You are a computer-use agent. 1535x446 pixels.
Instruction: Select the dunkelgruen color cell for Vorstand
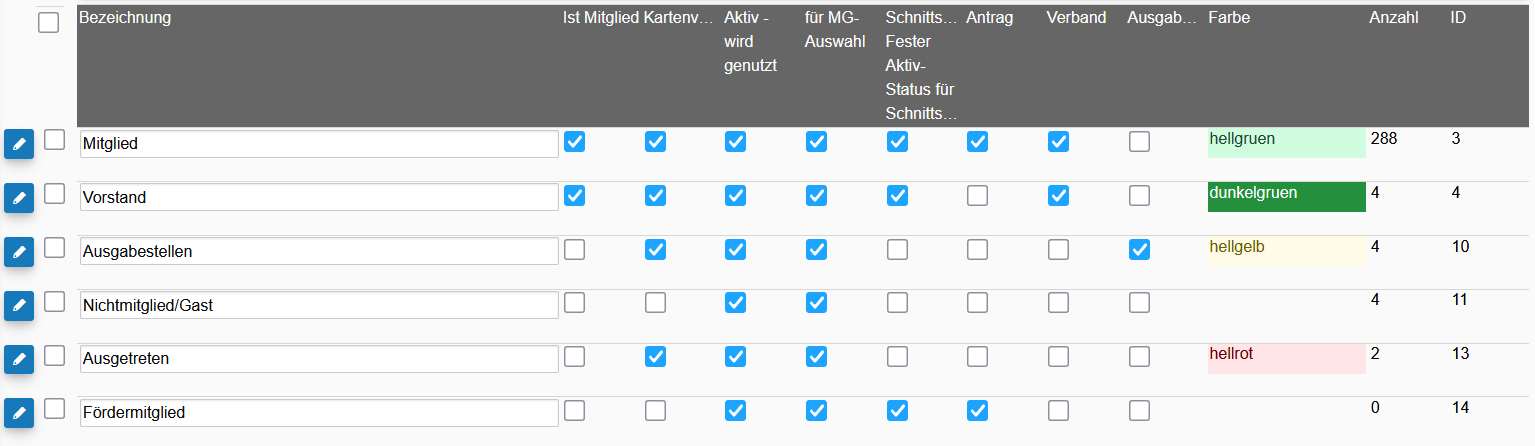(1286, 197)
